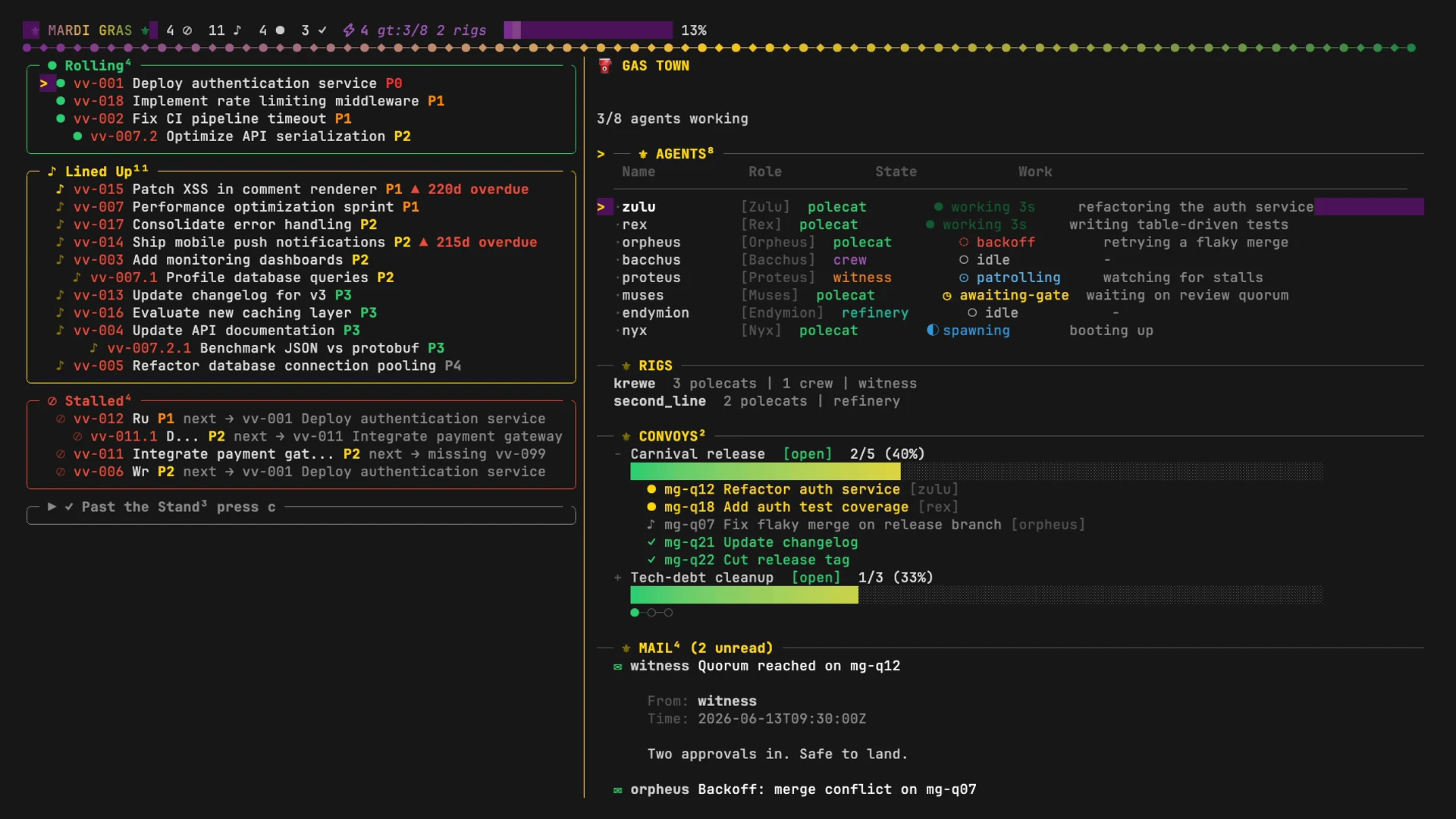Click the blocked icon on stalled vv-012
Screen dimensions: 1456x819
click(61, 419)
